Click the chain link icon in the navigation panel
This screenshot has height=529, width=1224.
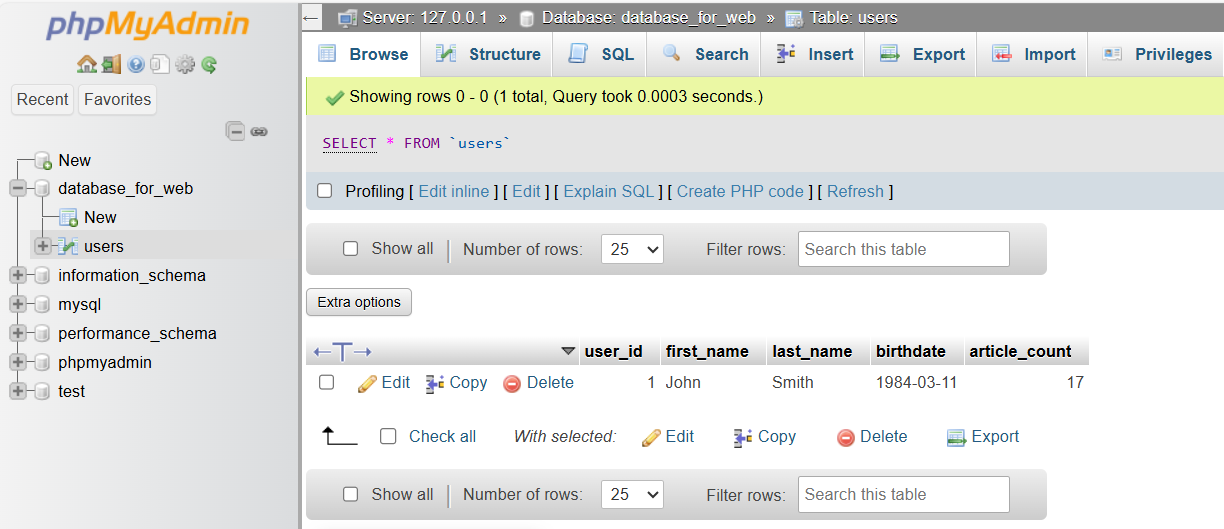259,131
